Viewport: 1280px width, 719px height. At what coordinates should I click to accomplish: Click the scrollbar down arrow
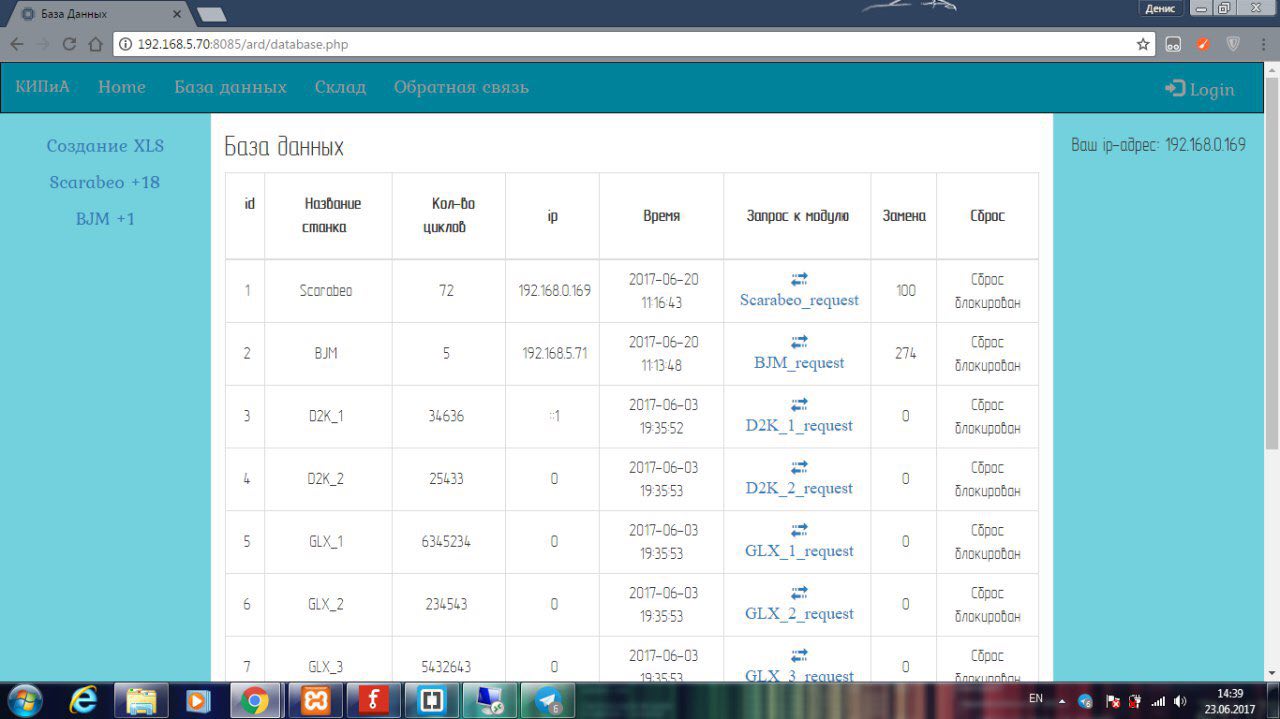1272,673
